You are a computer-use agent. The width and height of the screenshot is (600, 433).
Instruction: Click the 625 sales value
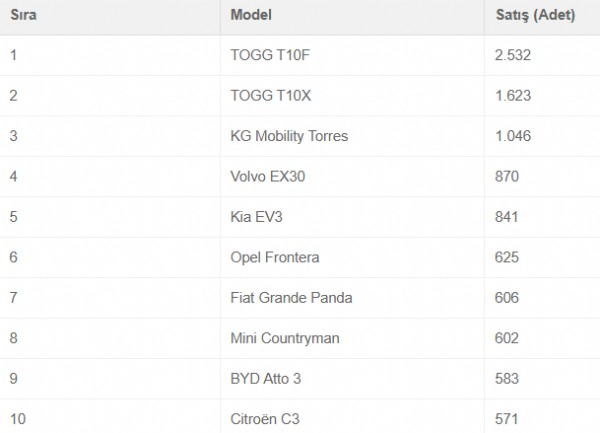(x=507, y=257)
